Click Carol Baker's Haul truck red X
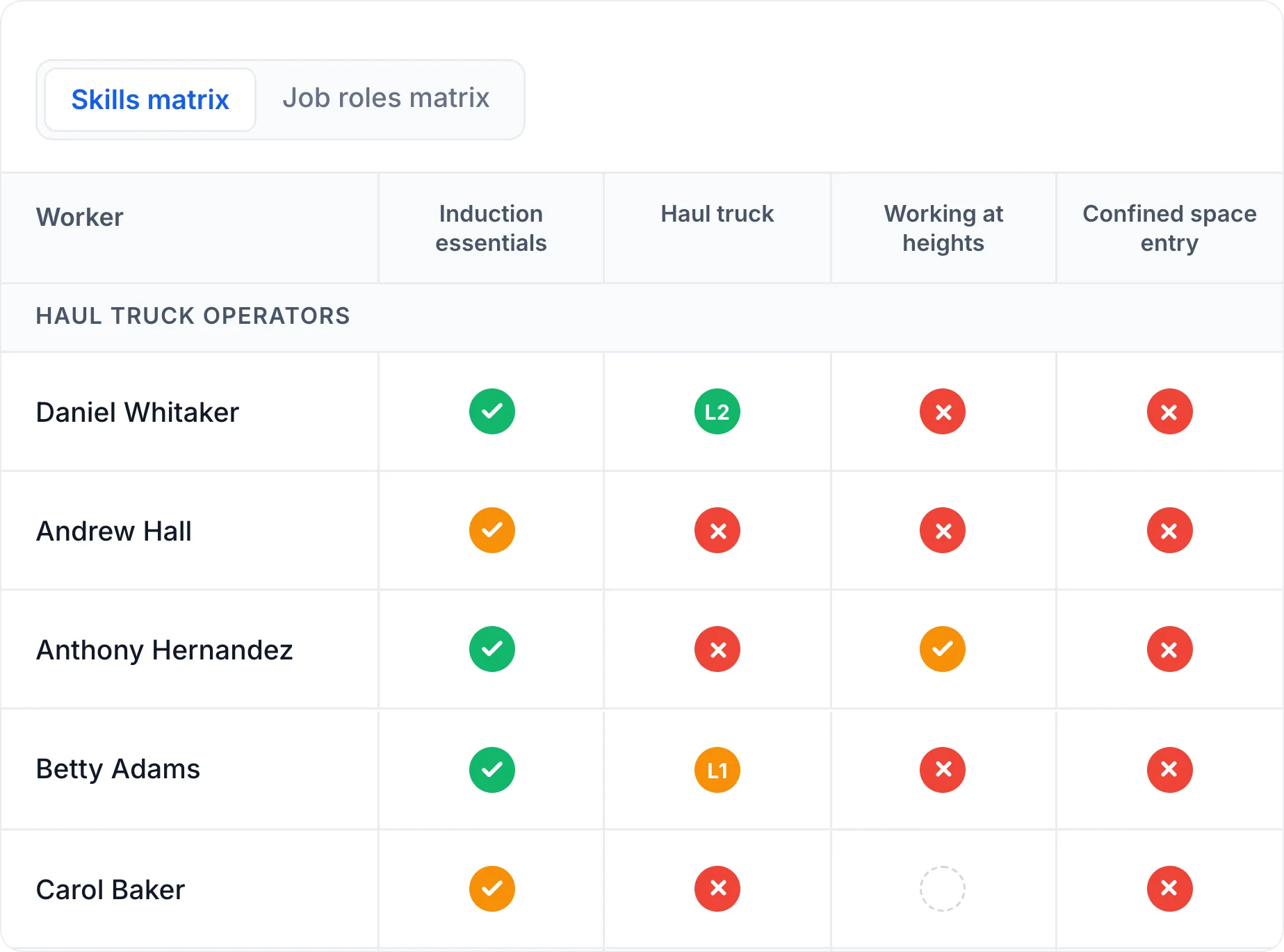This screenshot has width=1284, height=952. coord(717,889)
